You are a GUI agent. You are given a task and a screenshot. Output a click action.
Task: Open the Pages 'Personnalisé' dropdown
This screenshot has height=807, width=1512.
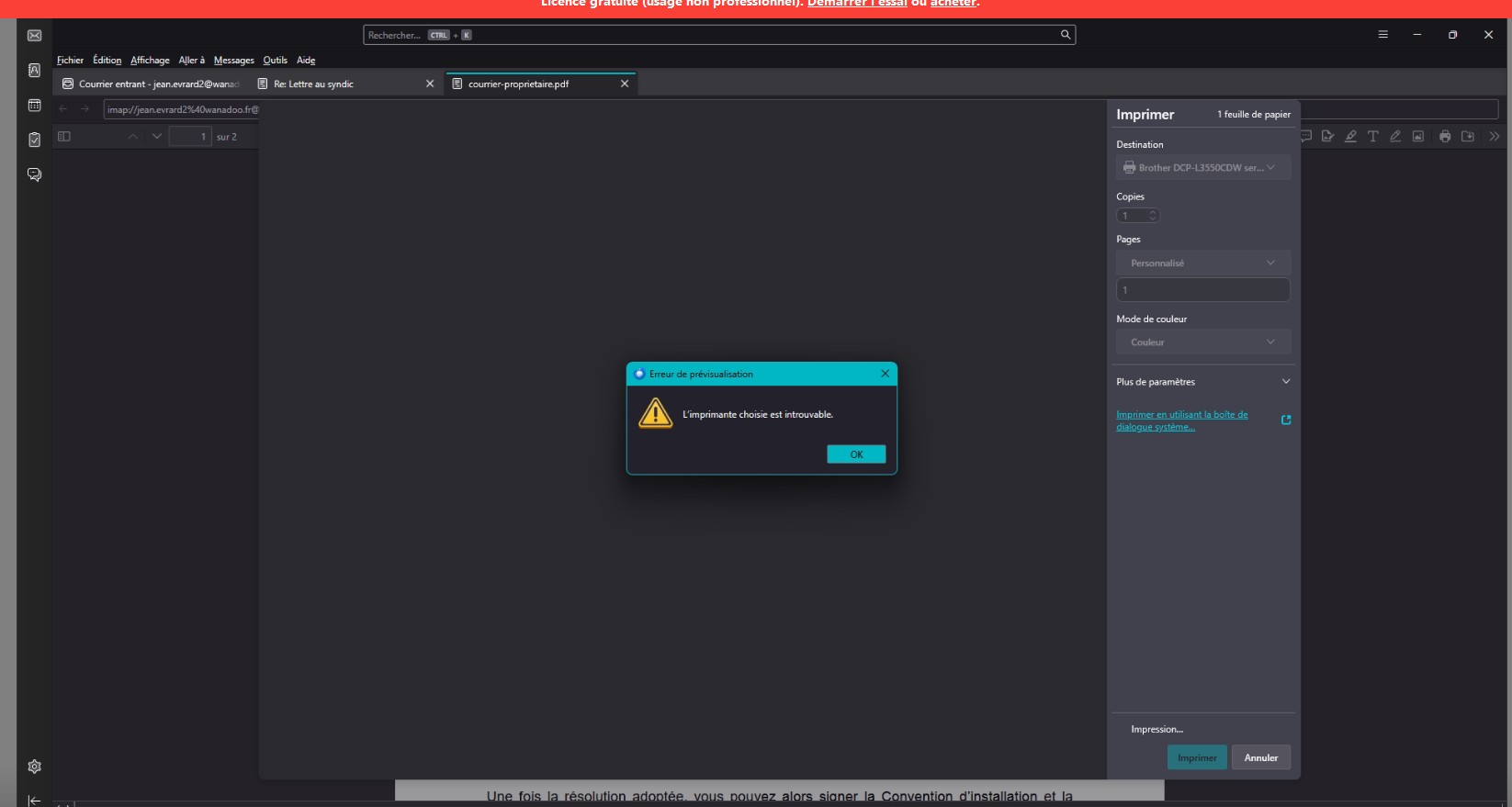1202,263
